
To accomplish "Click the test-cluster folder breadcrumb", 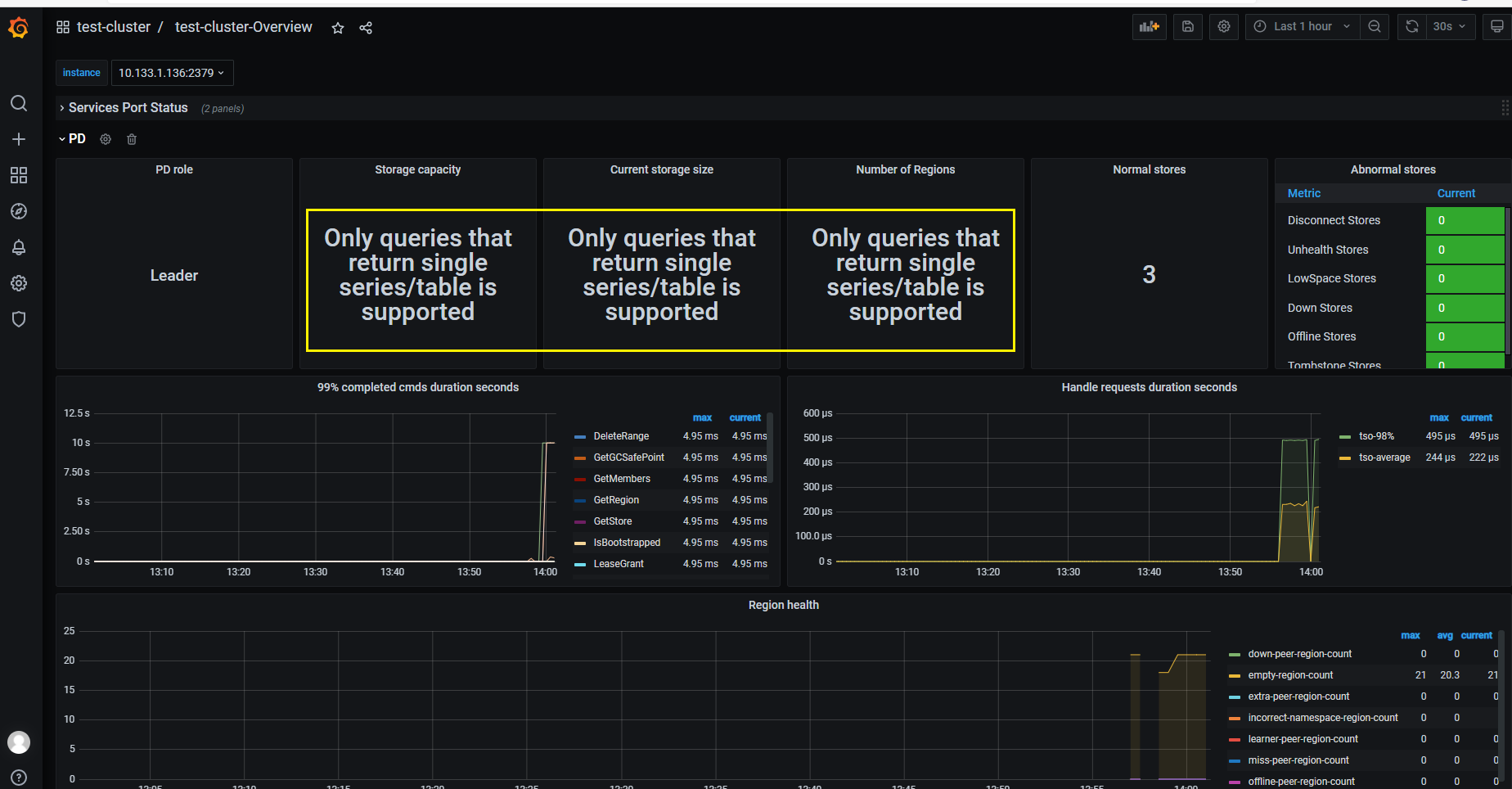I will (x=114, y=27).
